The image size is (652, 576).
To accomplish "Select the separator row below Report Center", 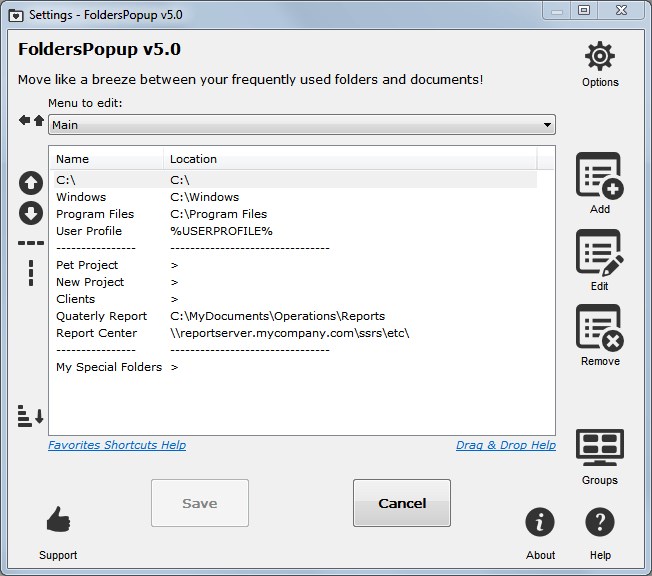I will pos(295,350).
